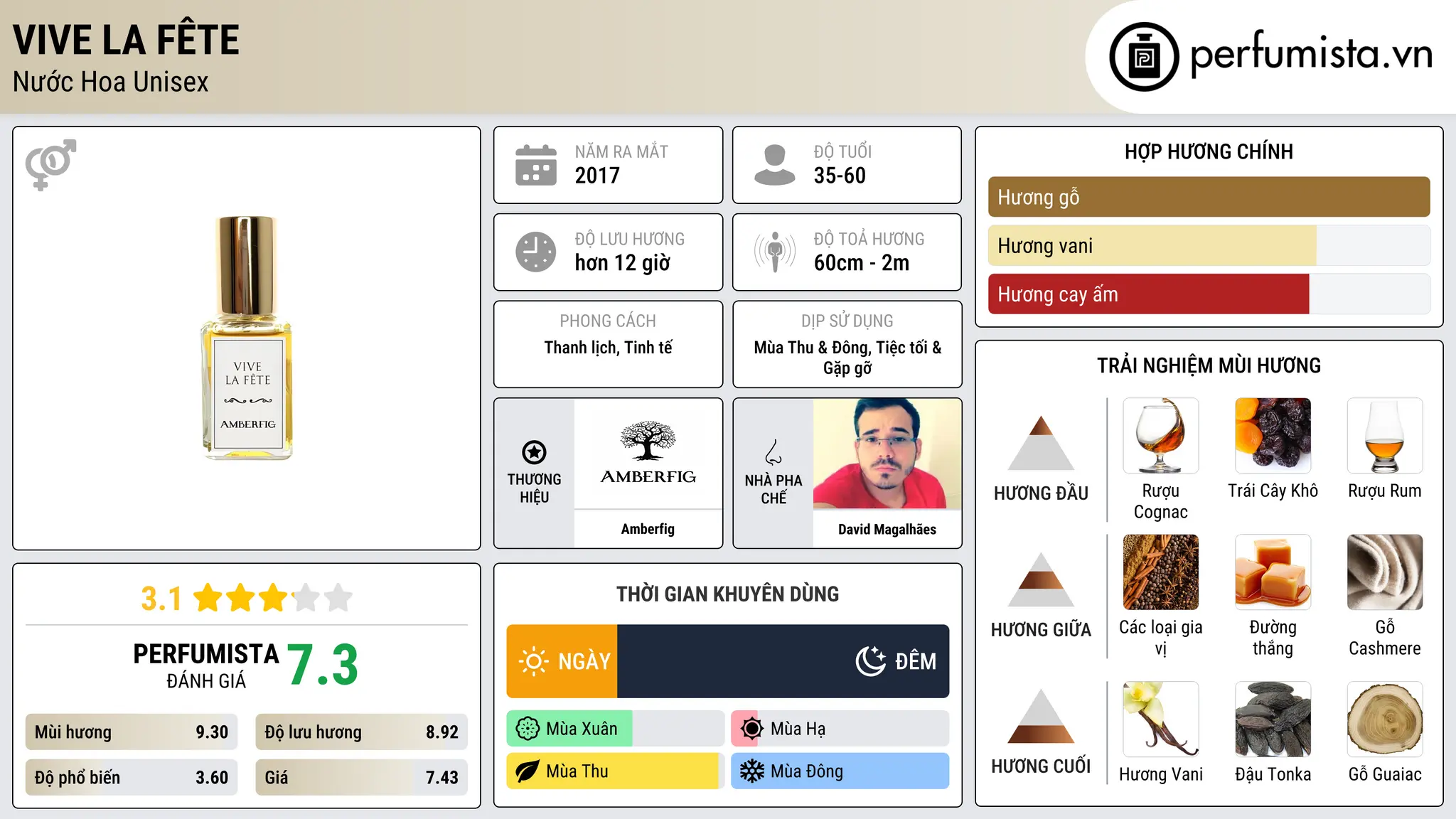Click the Mùa Xuân season bar
Screen dimensions: 1456x819
tap(616, 729)
